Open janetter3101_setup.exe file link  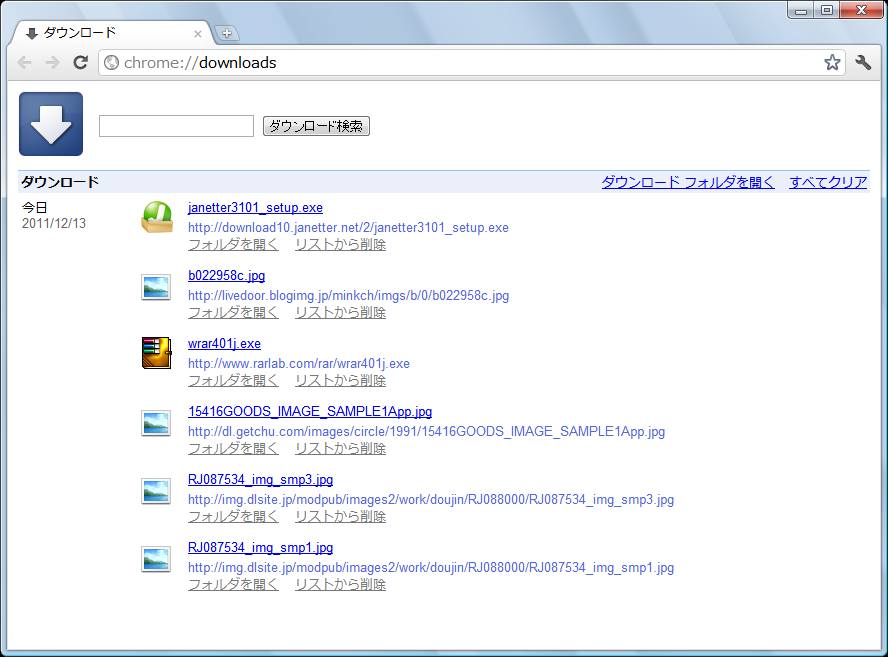click(x=255, y=208)
